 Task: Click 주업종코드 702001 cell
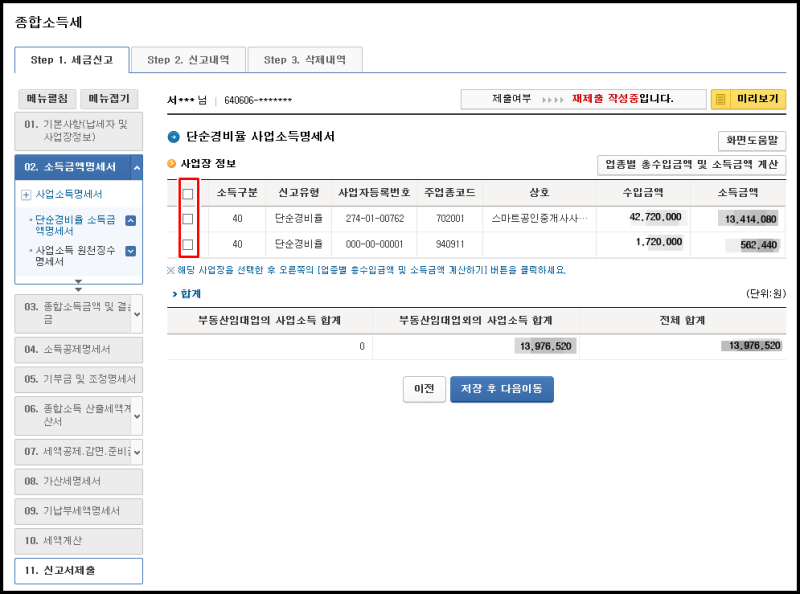(450, 218)
